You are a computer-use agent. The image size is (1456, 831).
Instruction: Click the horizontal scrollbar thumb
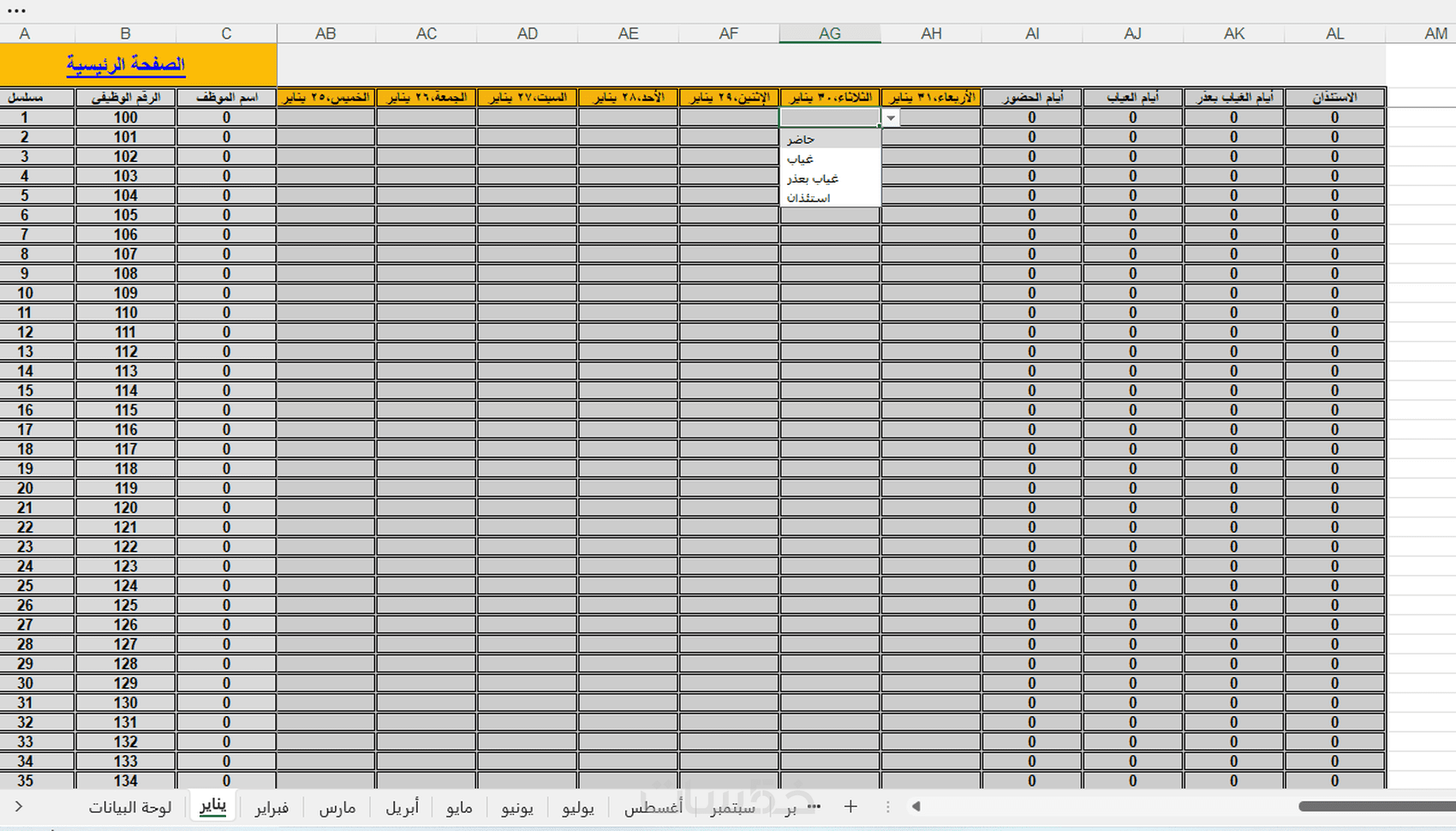[1377, 806]
